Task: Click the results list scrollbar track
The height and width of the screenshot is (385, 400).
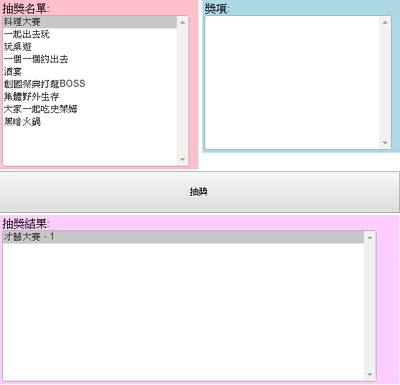Action: (x=370, y=306)
